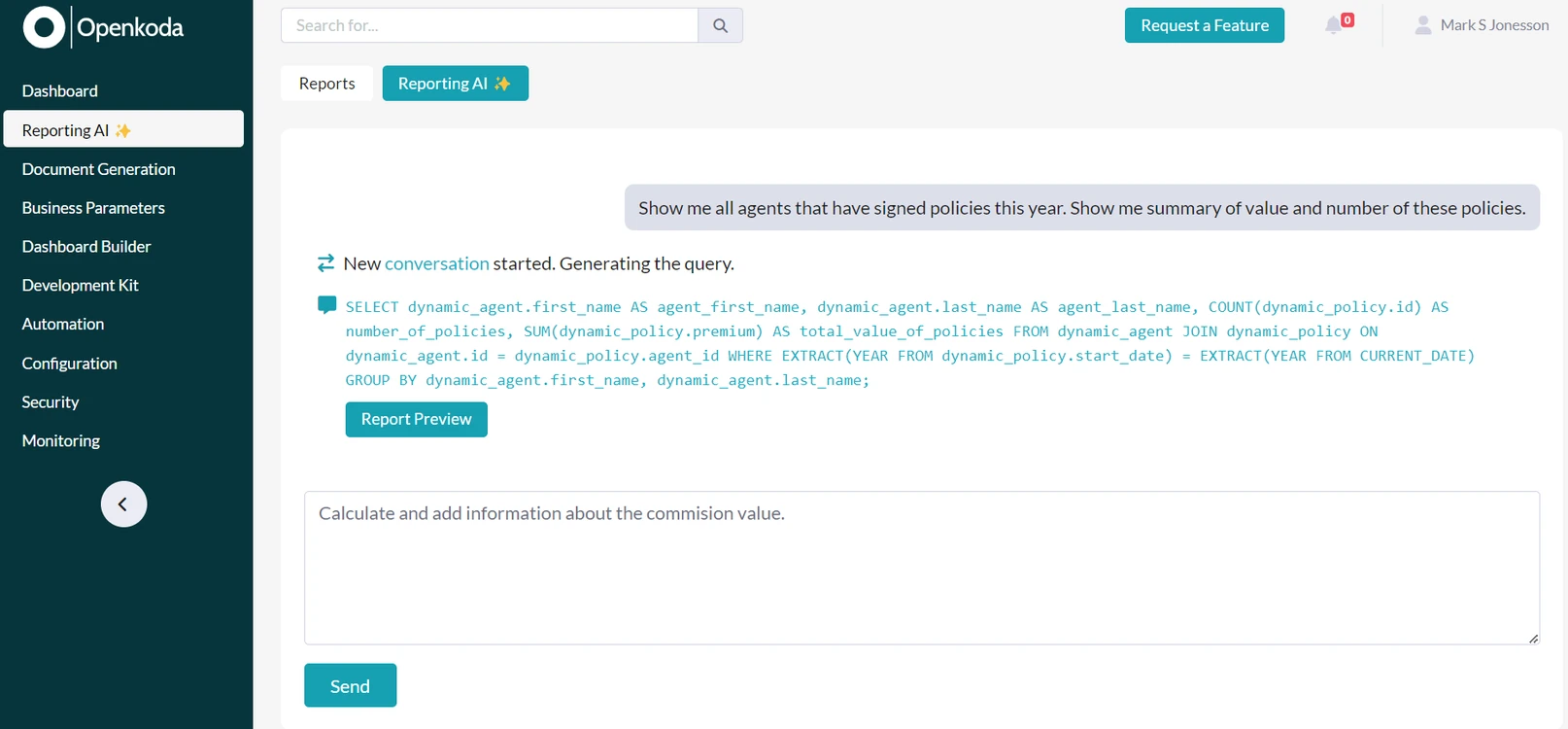Image resolution: width=1568 pixels, height=729 pixels.
Task: Open the Mark S Jonesson user menu
Action: click(1482, 25)
